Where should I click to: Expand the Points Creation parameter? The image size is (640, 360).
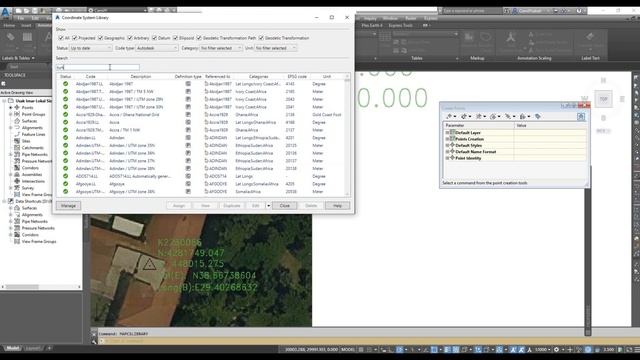pos(447,139)
